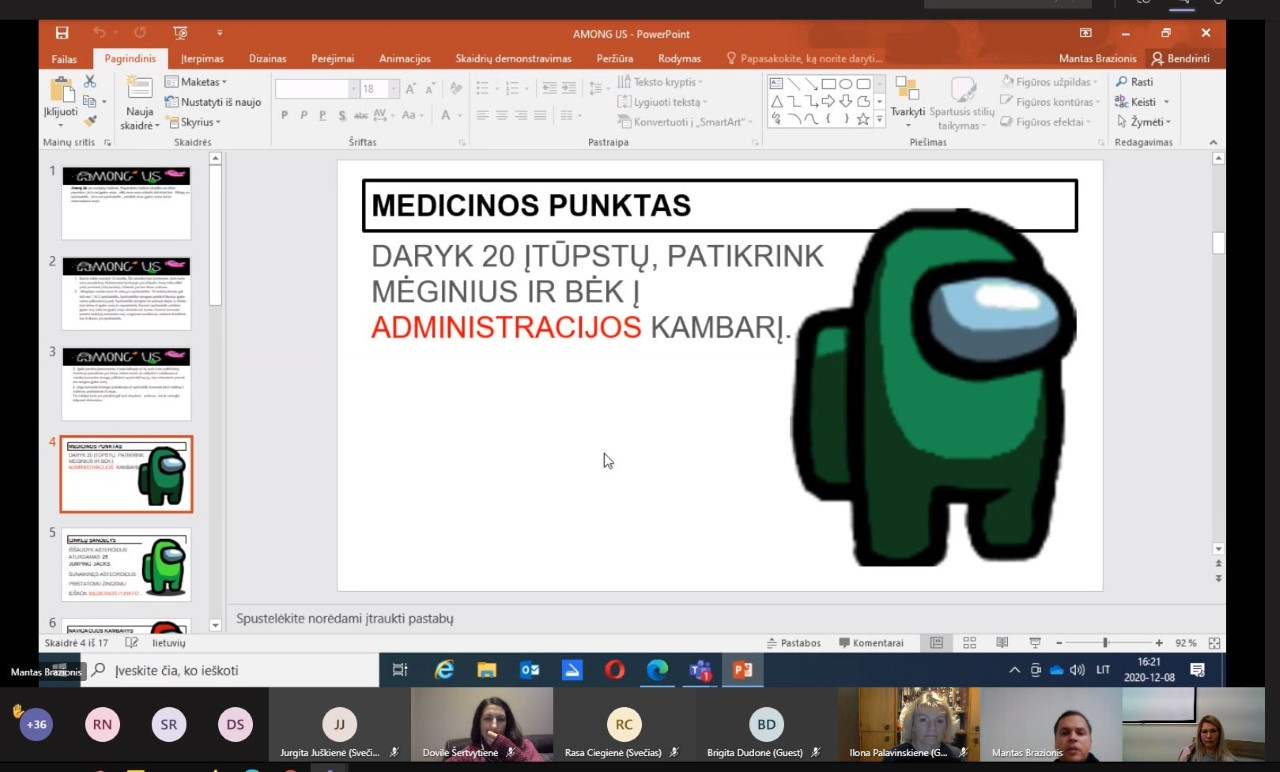Select the Format Painter brush icon
Screen dimensions: 1280x772
click(x=90, y=121)
